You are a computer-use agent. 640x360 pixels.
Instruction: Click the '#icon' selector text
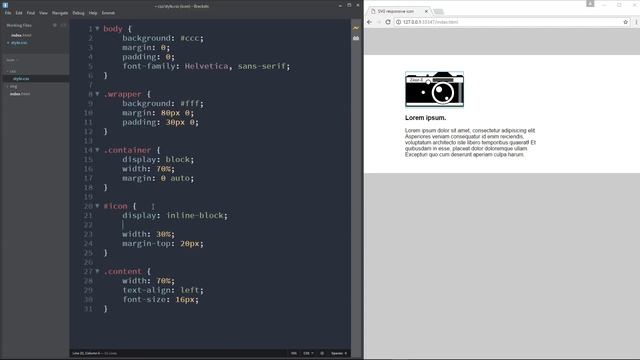tap(116, 206)
